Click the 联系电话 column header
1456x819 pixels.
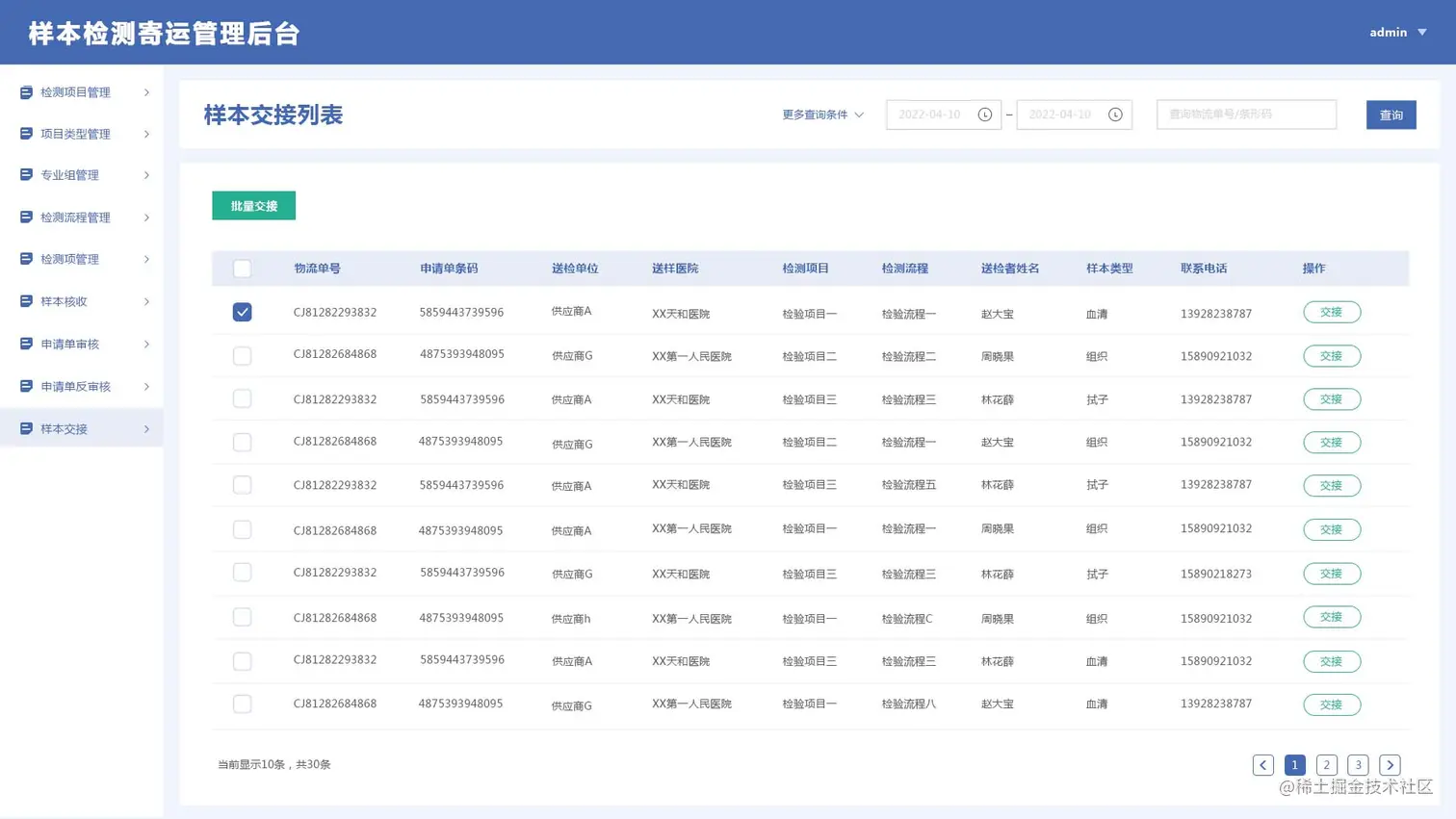(1204, 269)
